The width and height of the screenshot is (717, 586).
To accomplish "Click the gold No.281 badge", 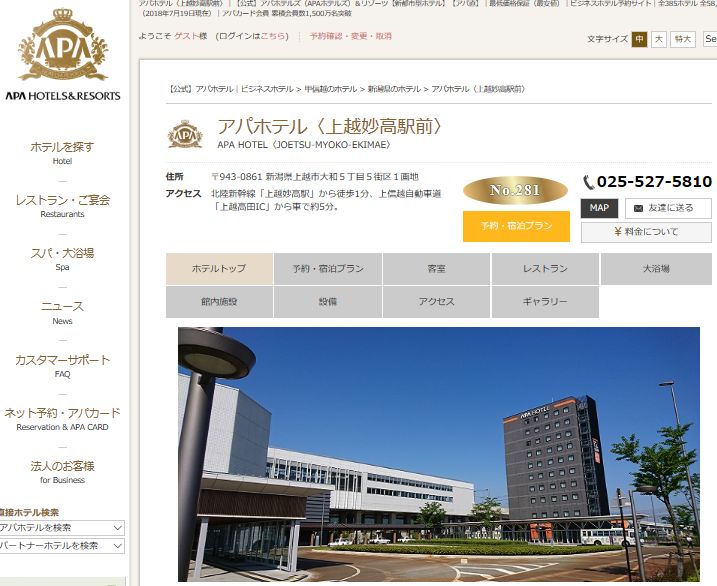I will (x=515, y=190).
